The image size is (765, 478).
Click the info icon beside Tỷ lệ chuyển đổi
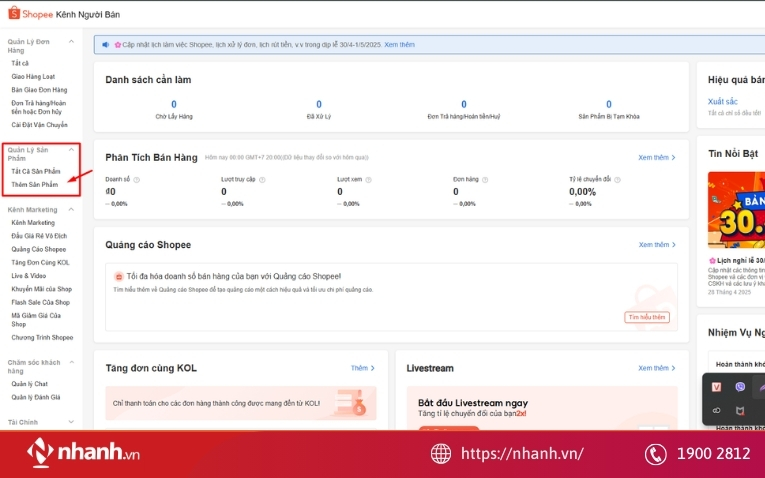coord(617,179)
